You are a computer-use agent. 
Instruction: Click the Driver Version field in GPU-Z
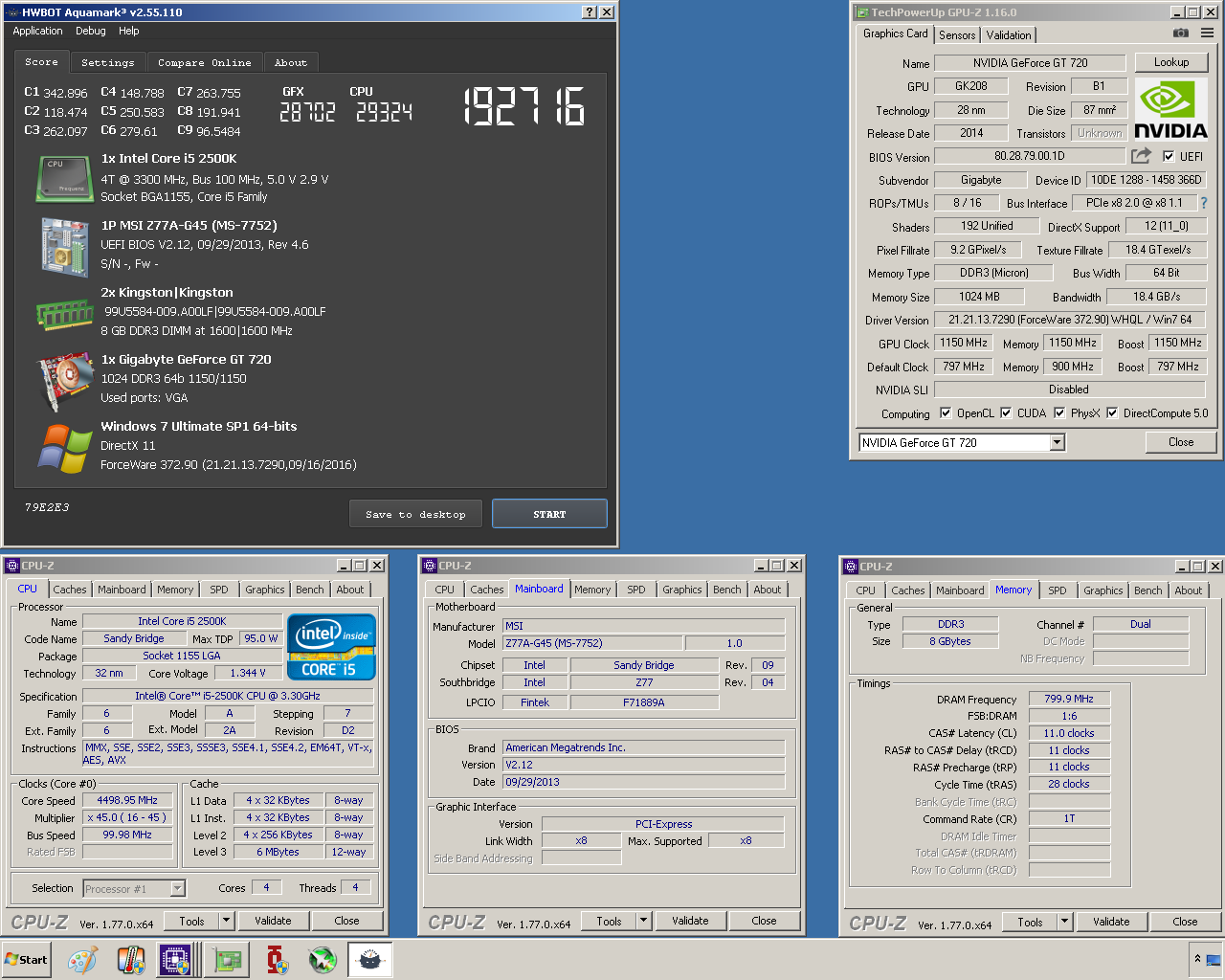pos(1070,320)
